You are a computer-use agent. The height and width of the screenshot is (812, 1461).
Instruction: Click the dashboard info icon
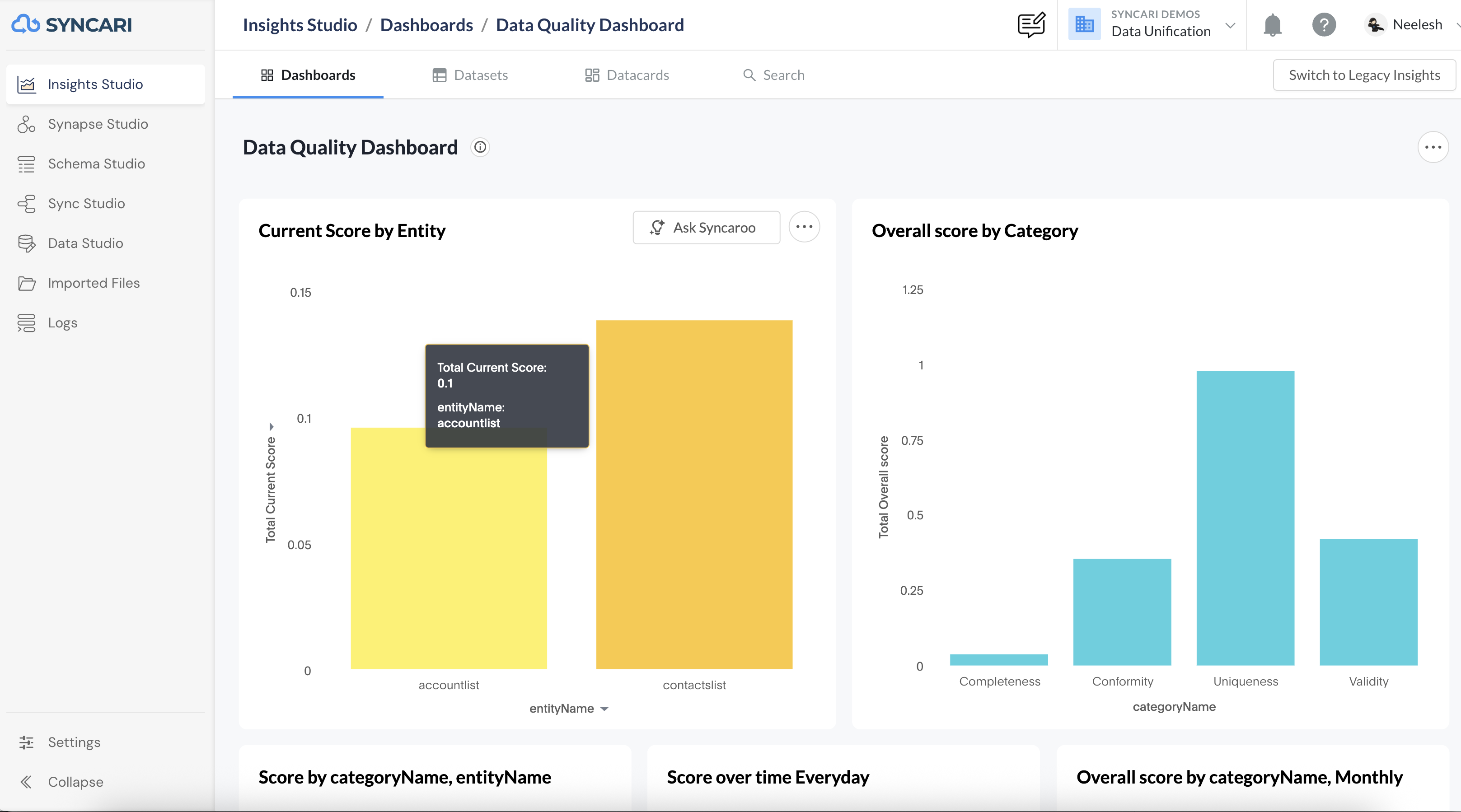coord(480,147)
